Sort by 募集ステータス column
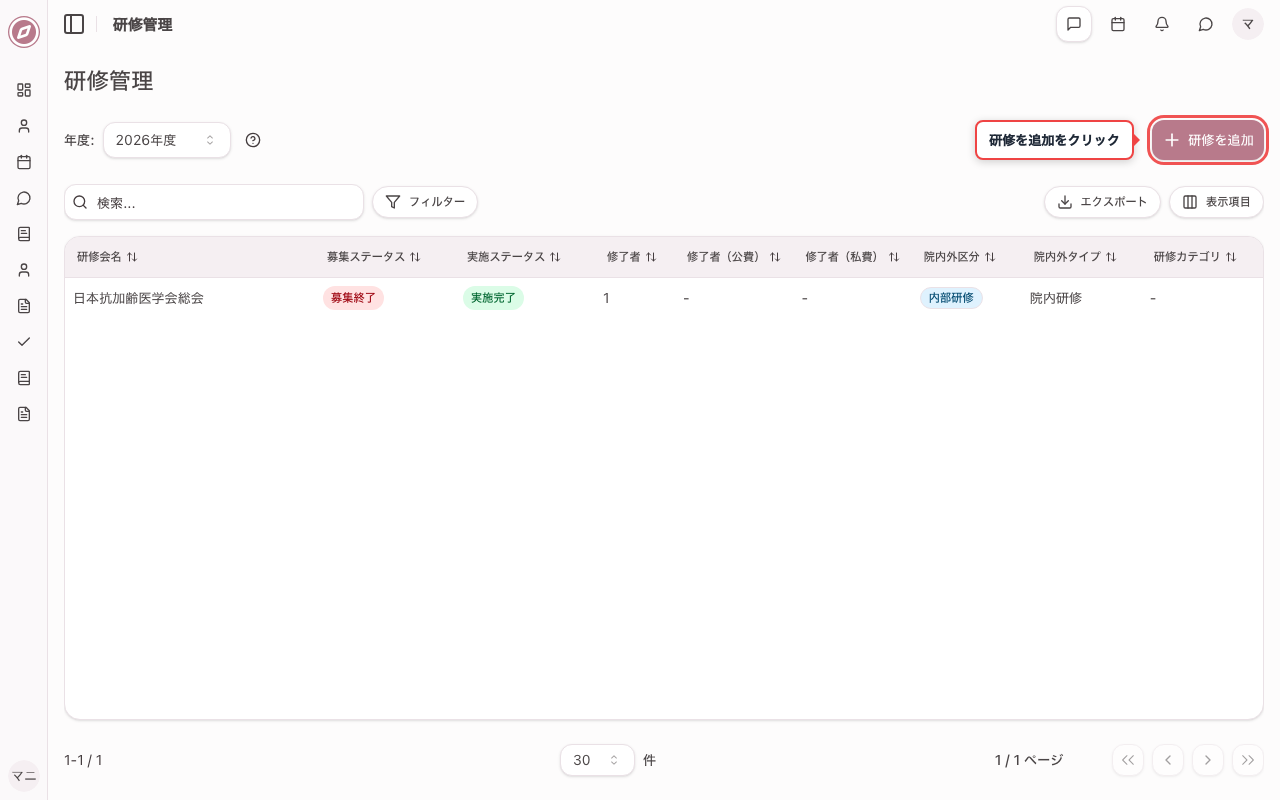The image size is (1280, 800). click(x=374, y=257)
